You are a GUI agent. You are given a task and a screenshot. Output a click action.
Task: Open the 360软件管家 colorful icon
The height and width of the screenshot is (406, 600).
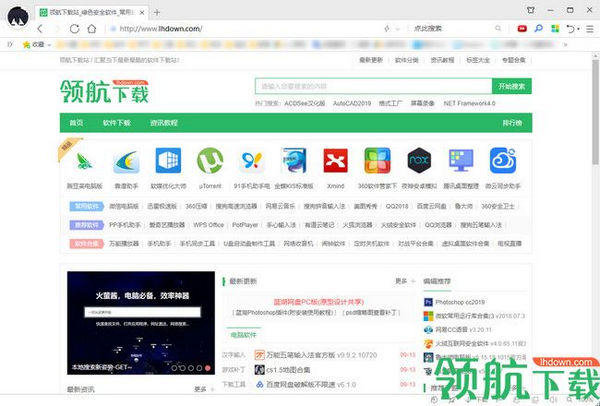pos(377,161)
